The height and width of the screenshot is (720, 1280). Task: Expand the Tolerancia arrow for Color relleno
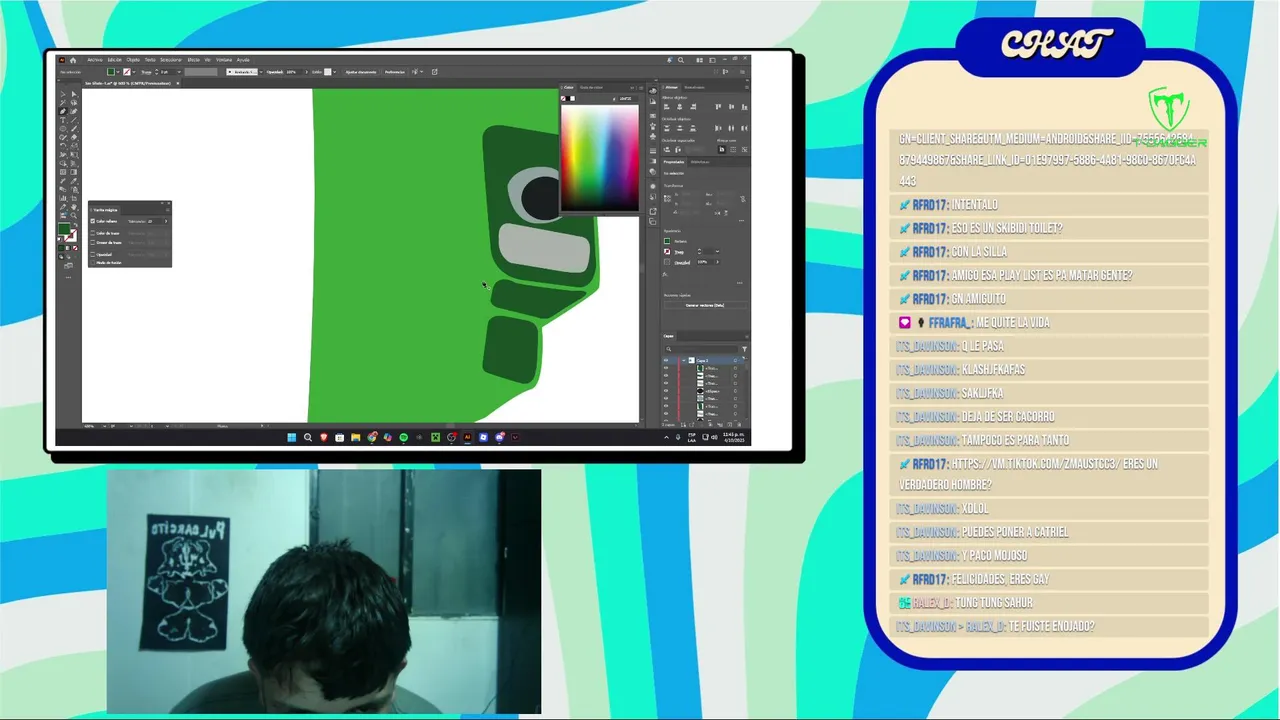(166, 221)
